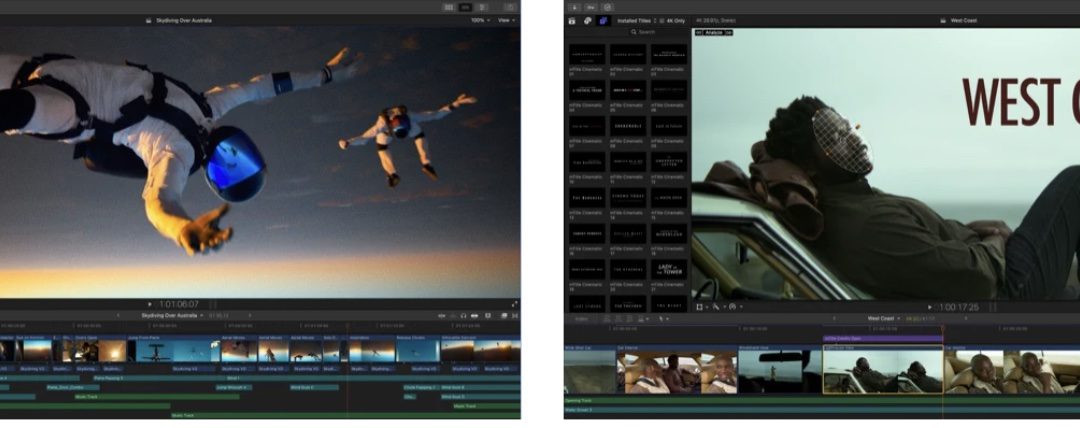
Task: Go back in Skydiving timeline history
Action: [118, 316]
